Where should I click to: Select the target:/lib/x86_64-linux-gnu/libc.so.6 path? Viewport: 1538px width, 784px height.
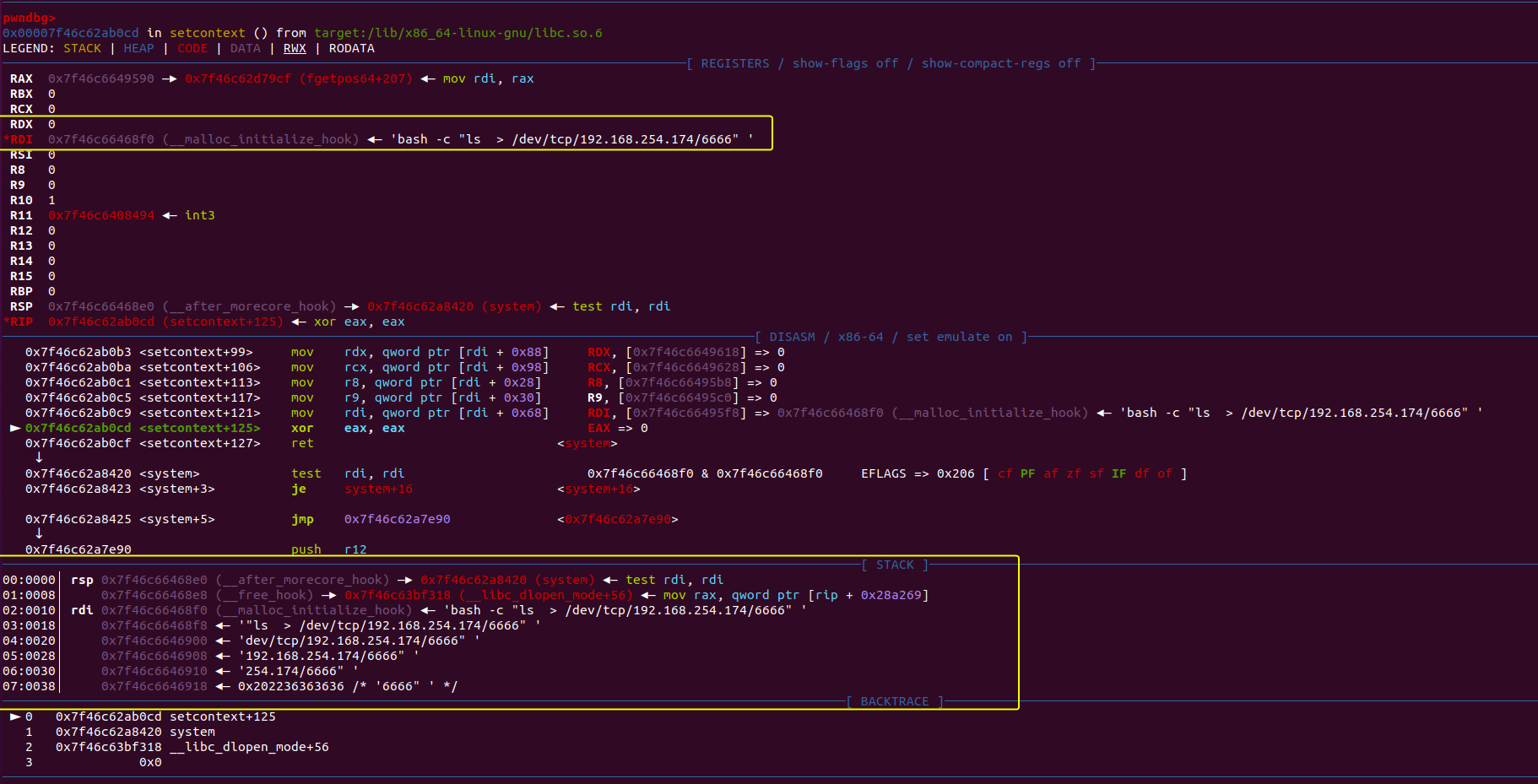tap(458, 33)
